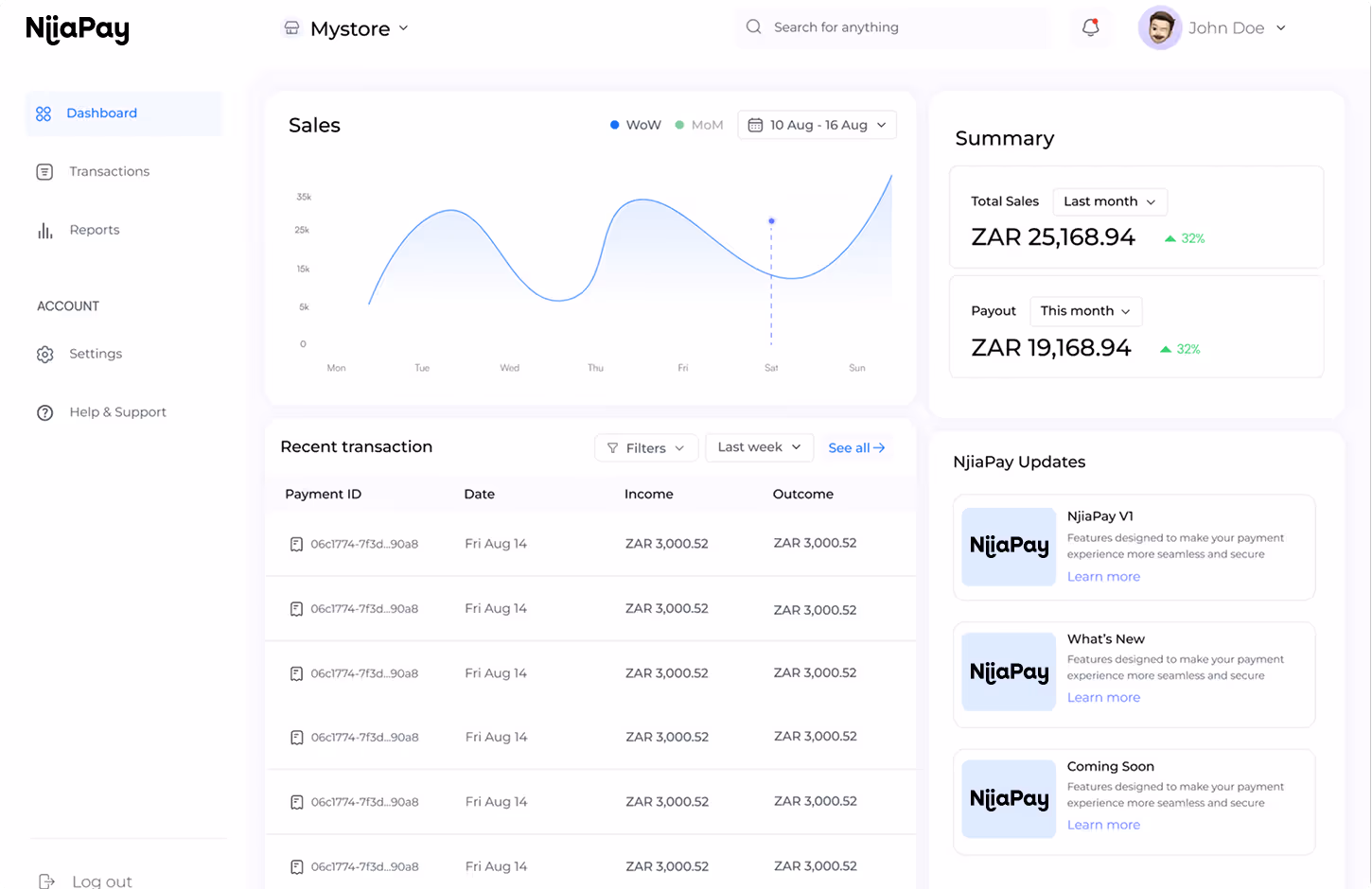Open the Total Sales Last month dropdown
Viewport: 1372px width, 889px height.
coord(1109,201)
